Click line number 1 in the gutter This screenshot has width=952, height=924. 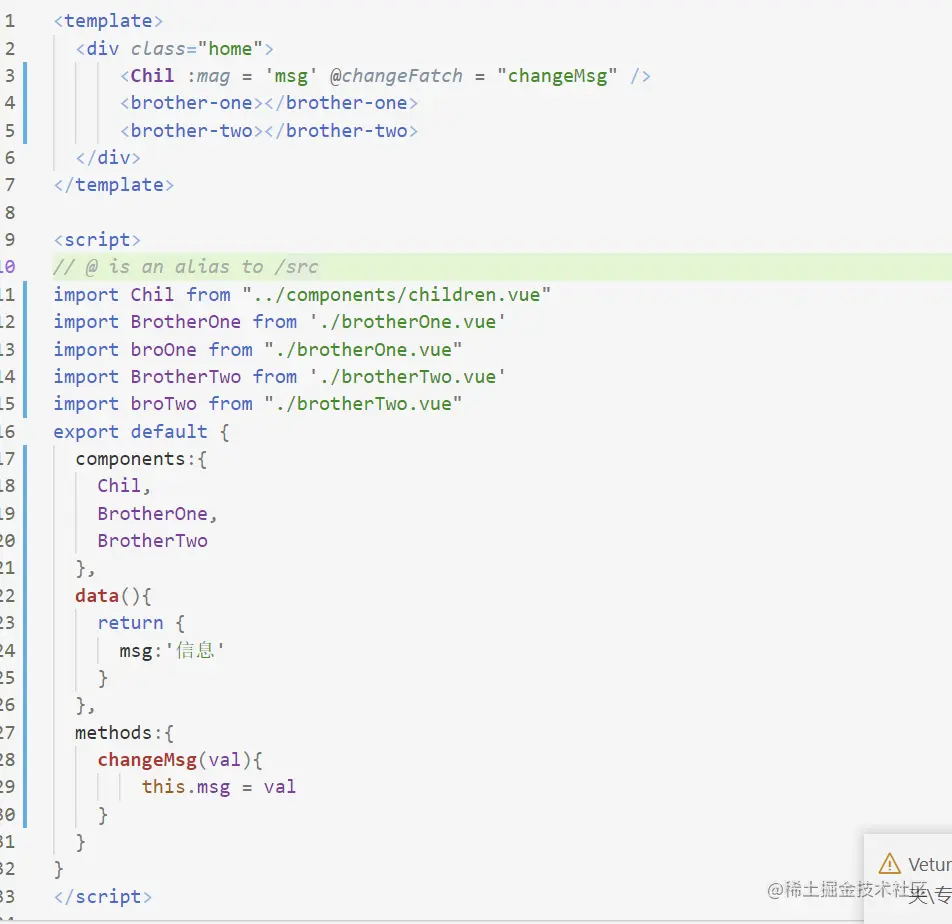[x=10, y=21]
